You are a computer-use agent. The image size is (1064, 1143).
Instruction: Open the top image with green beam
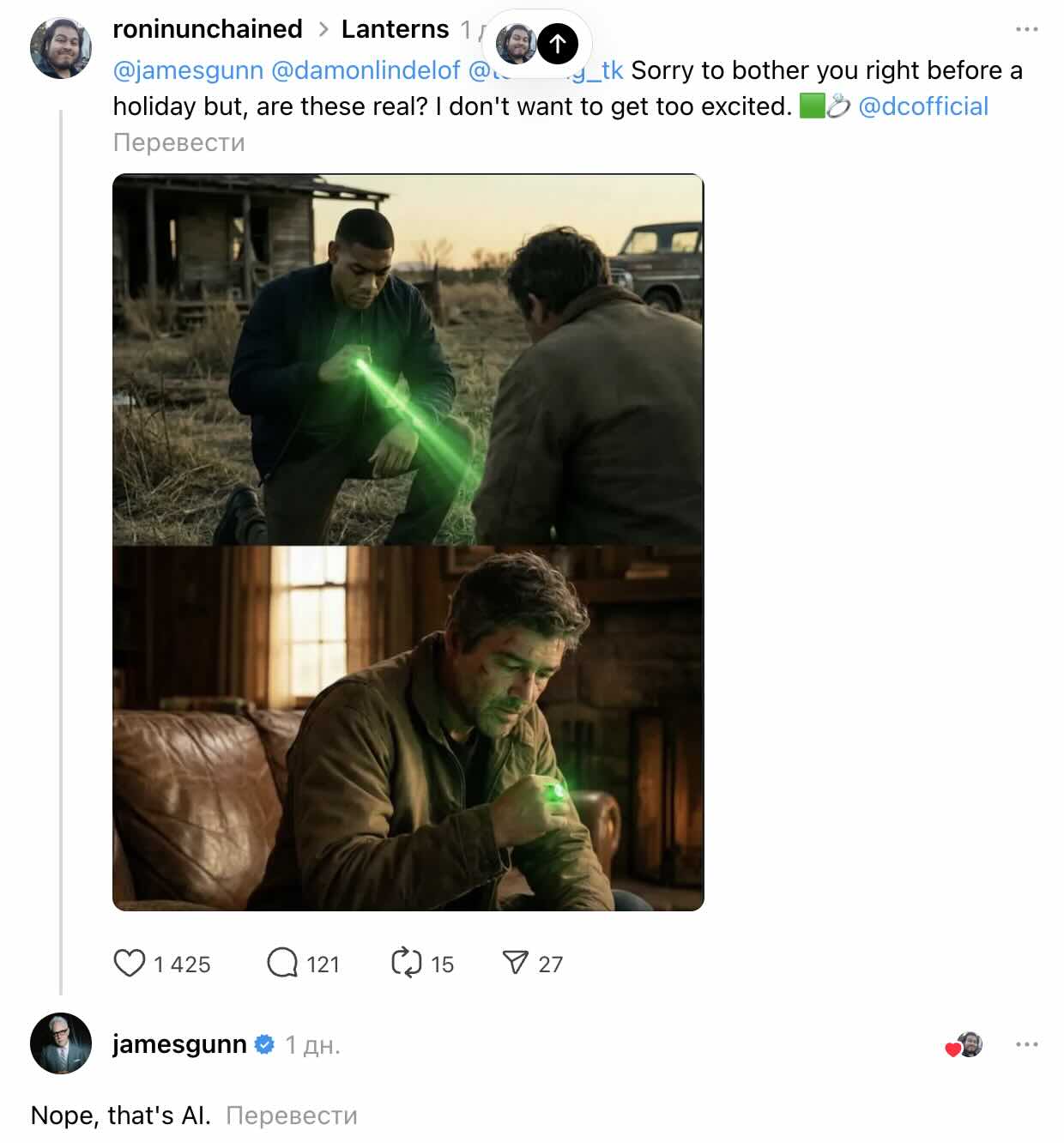point(408,360)
